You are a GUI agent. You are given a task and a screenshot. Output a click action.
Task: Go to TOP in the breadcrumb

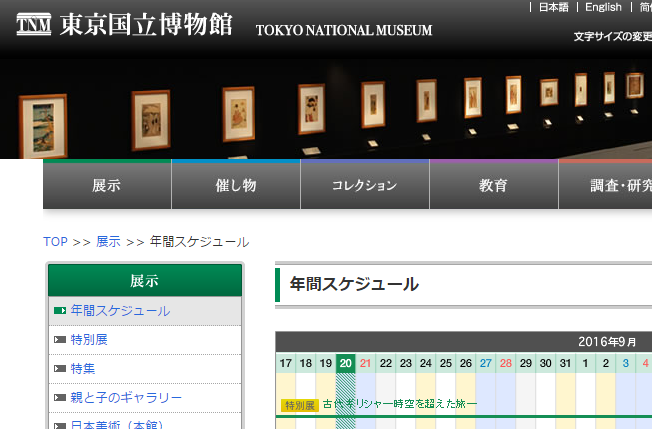(55, 242)
